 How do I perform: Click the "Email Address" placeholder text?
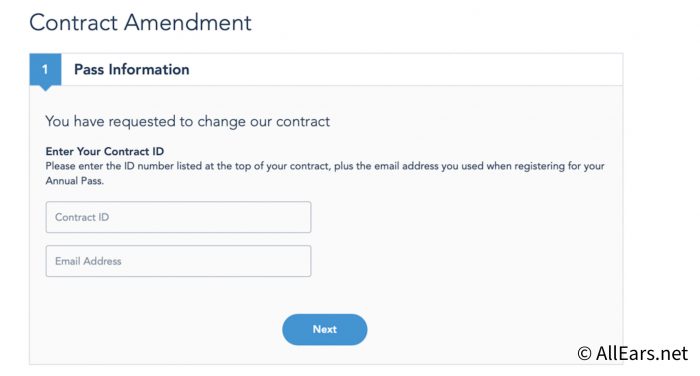[88, 261]
